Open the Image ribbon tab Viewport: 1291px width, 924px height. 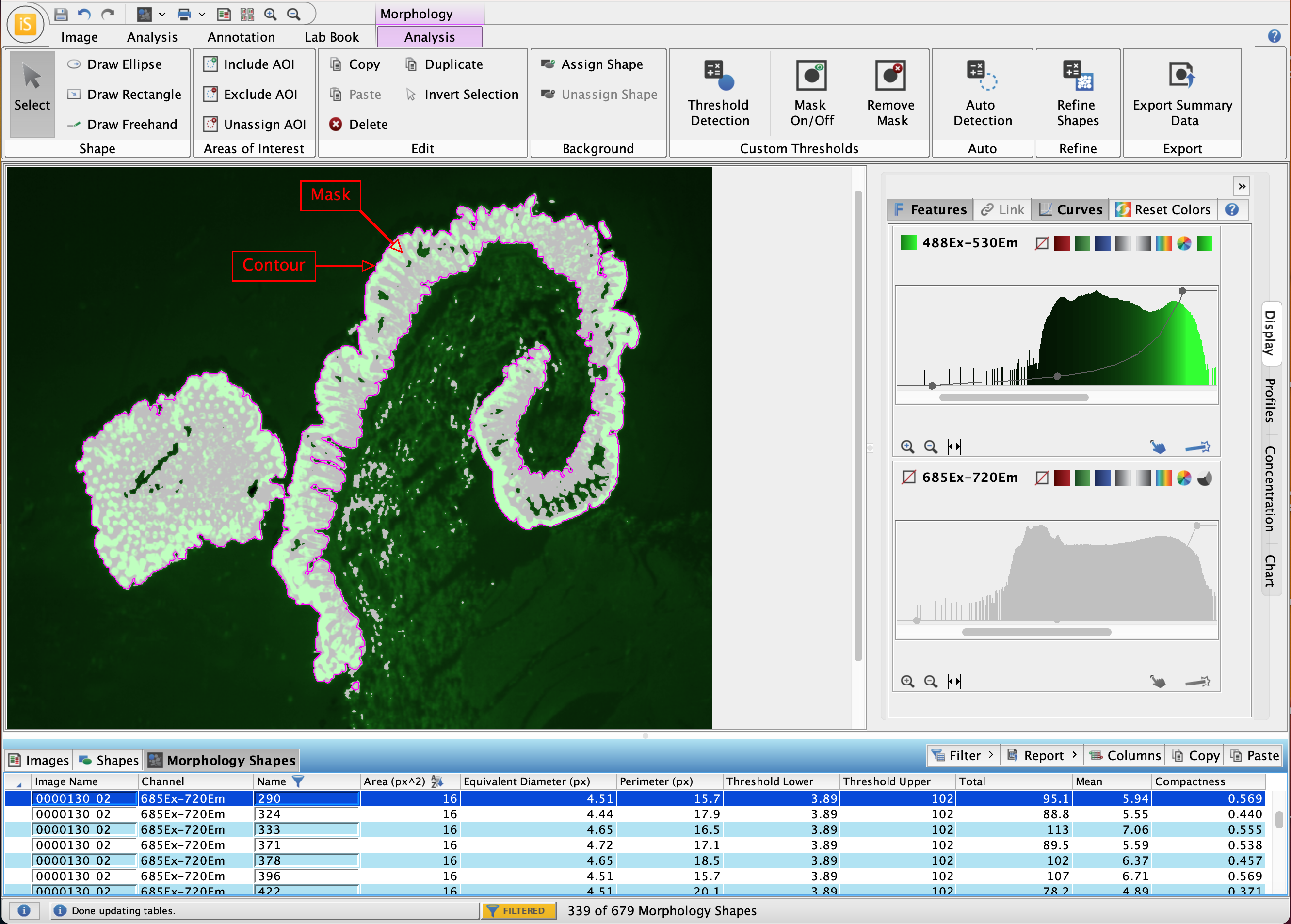(79, 37)
